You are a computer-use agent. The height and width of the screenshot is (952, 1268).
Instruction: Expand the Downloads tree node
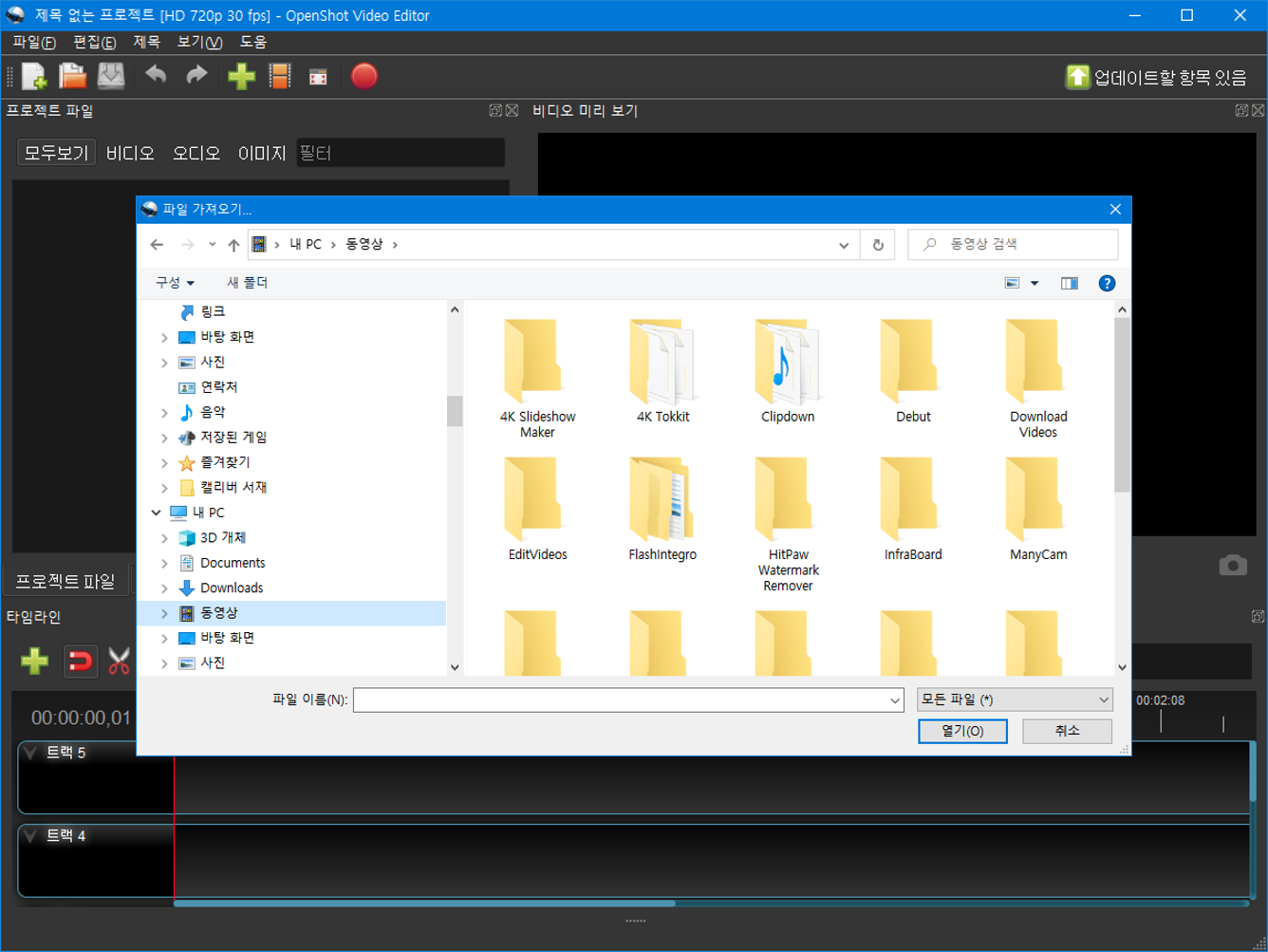pos(164,588)
